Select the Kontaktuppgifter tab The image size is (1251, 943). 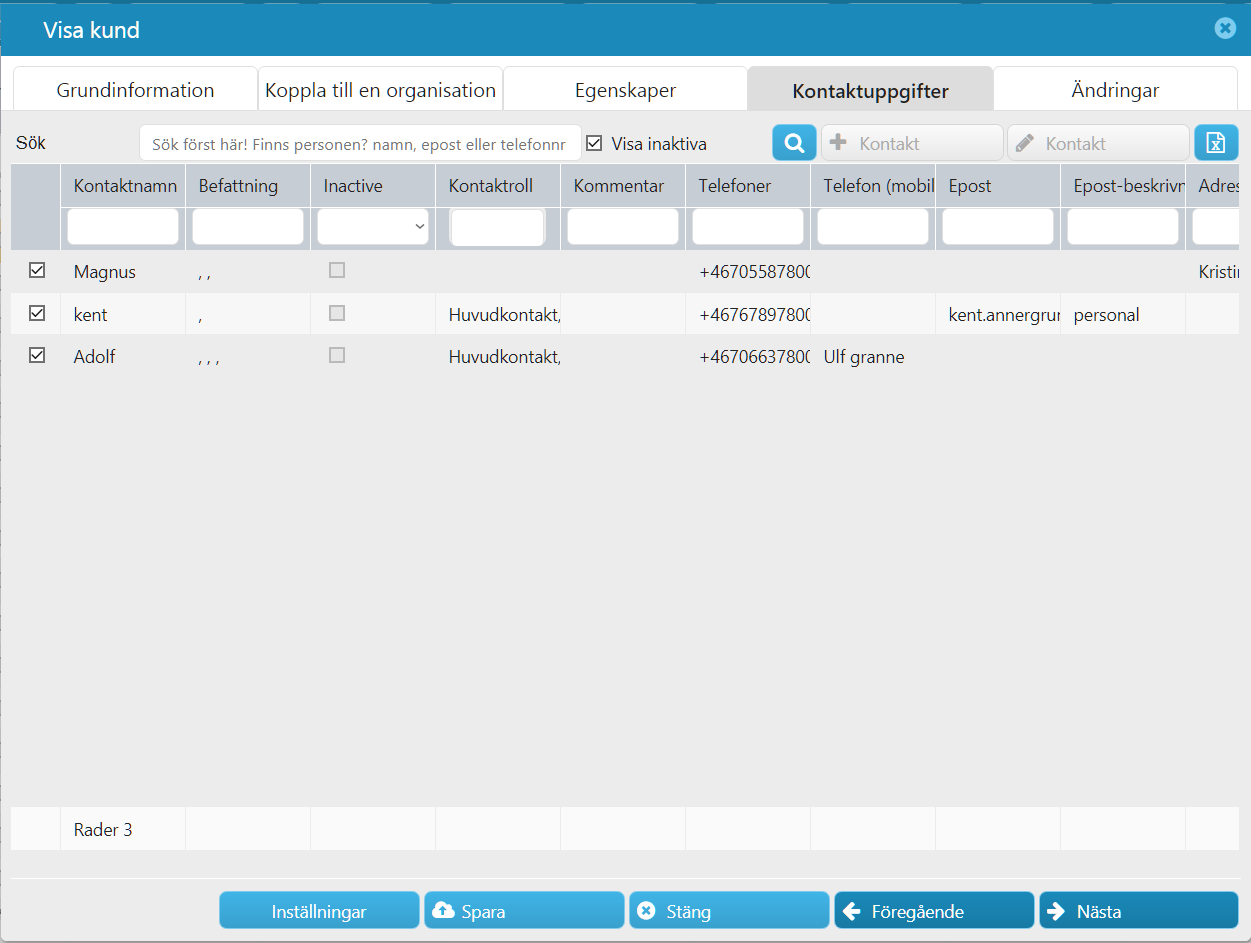[x=870, y=91]
